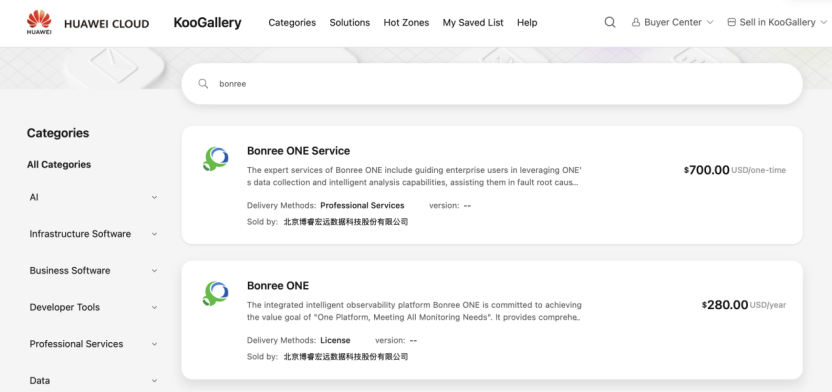Open the Bonree ONE Service product title
The height and width of the screenshot is (392, 832).
298,151
